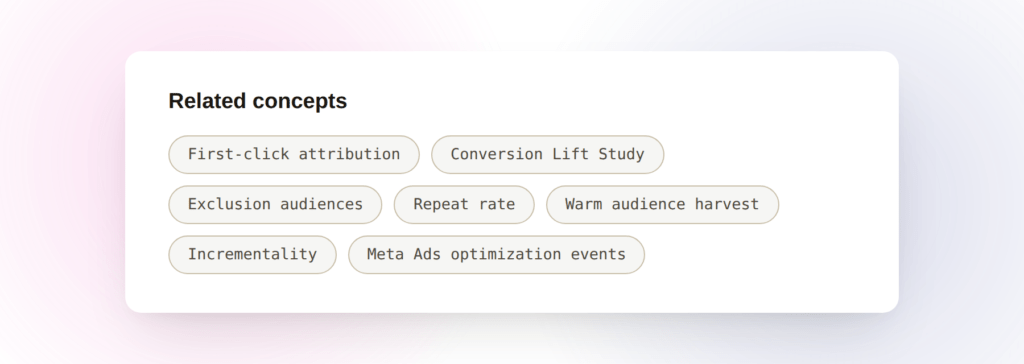Choose the Repeat rate pill

coord(464,205)
